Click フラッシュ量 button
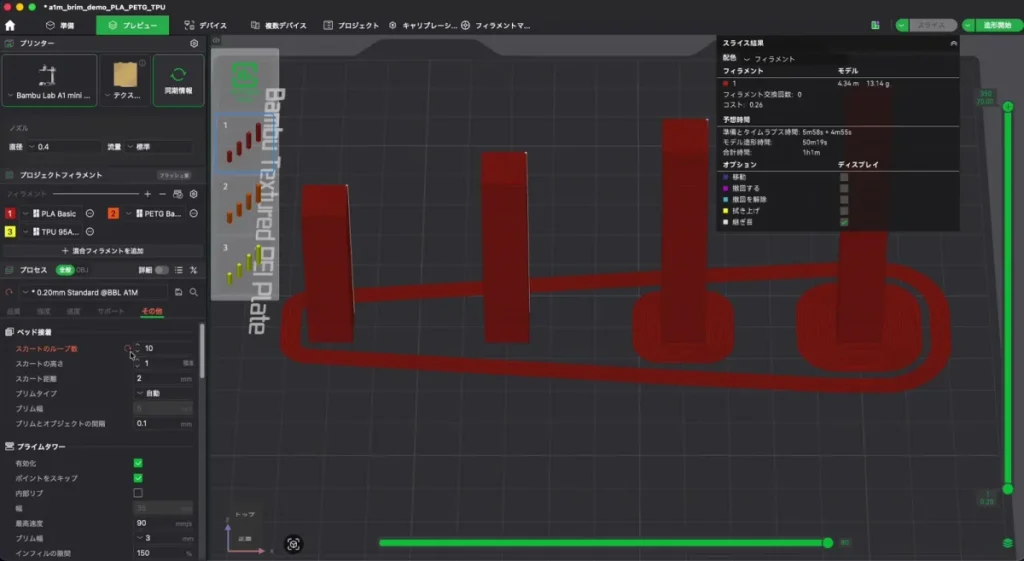 (x=174, y=175)
